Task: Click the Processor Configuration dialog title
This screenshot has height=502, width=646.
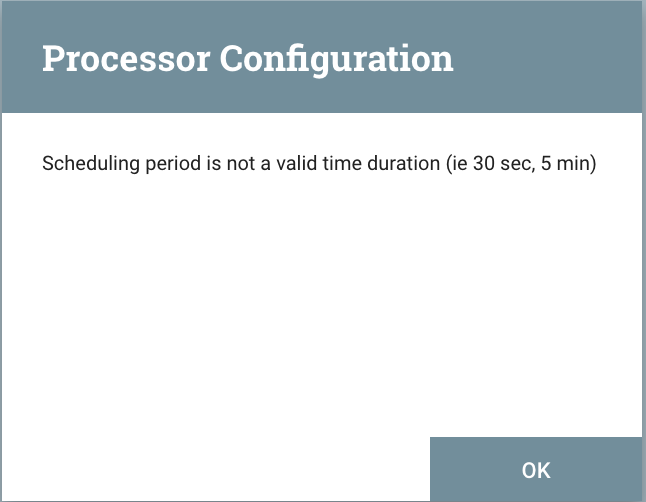Action: click(247, 58)
